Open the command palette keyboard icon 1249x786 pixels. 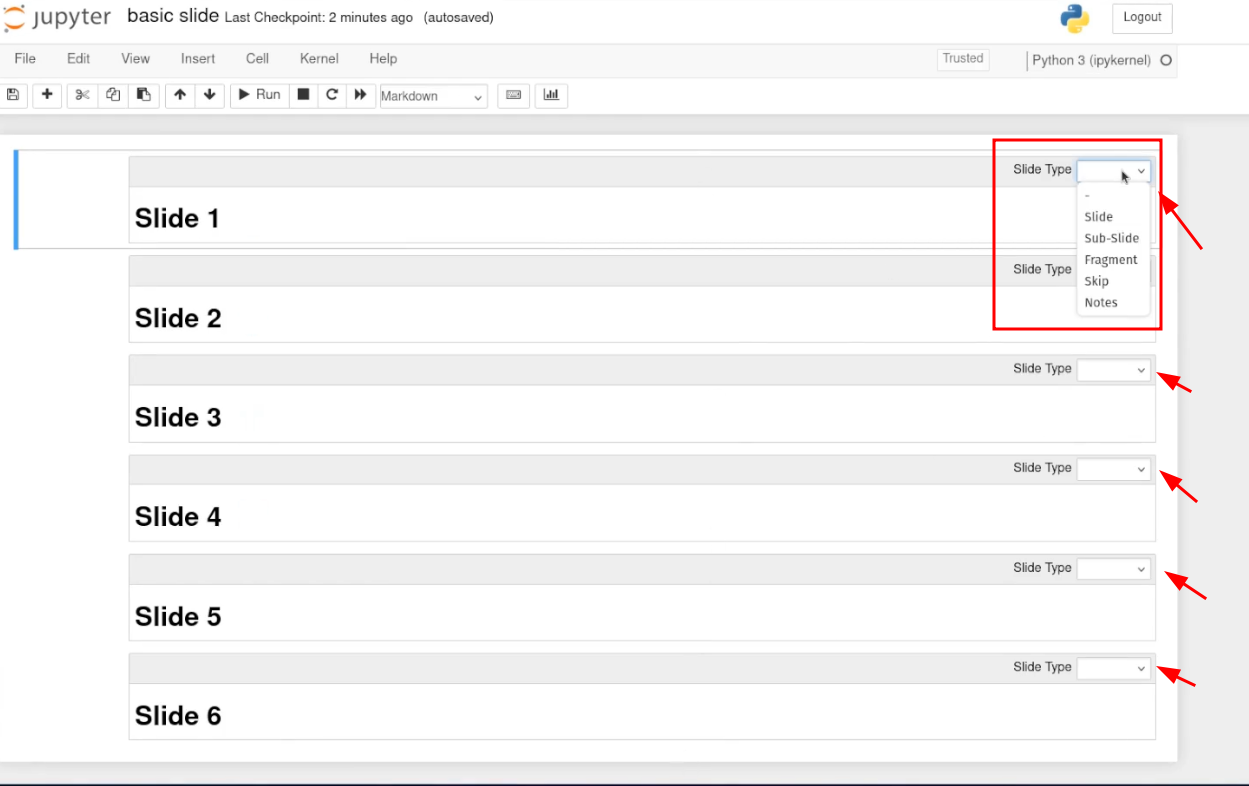[x=513, y=95]
